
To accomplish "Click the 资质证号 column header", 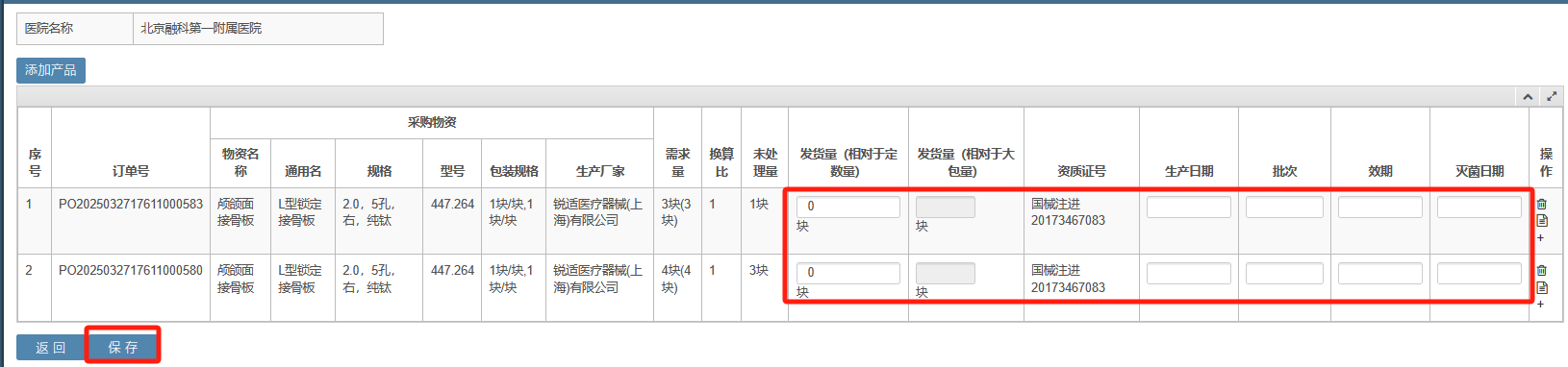I will click(1081, 171).
